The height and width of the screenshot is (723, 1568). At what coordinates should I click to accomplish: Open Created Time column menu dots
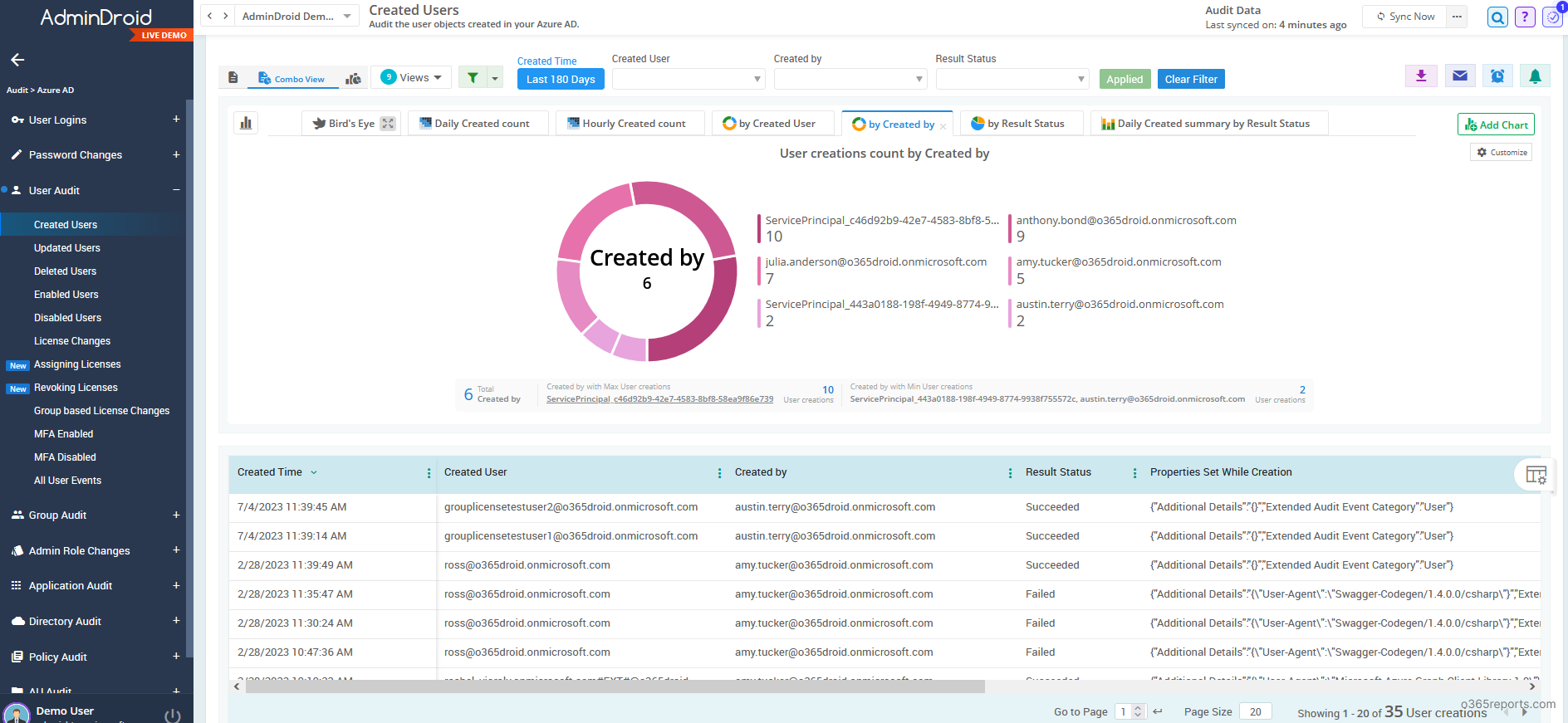tap(429, 473)
